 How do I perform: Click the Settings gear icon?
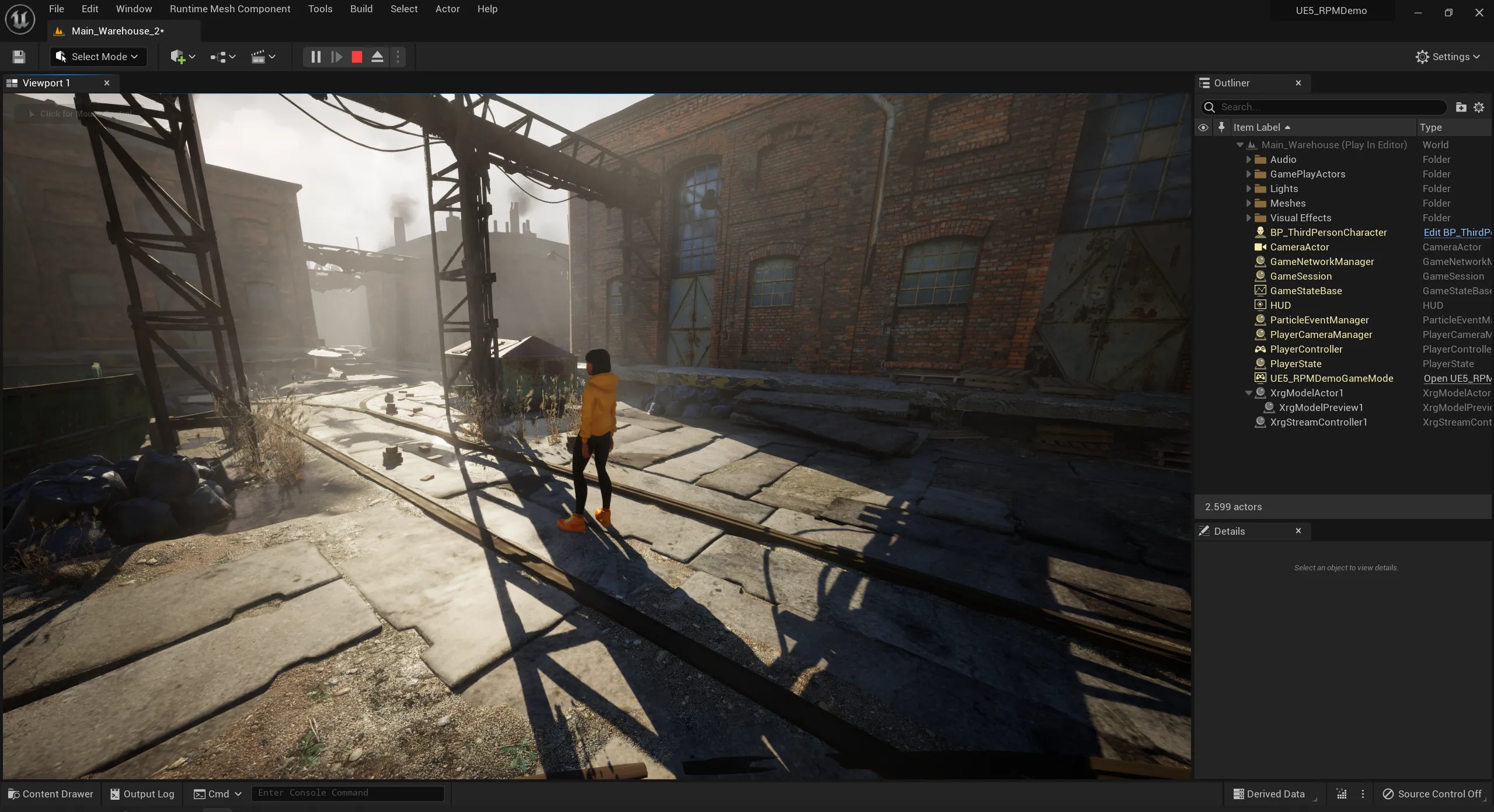coord(1422,57)
